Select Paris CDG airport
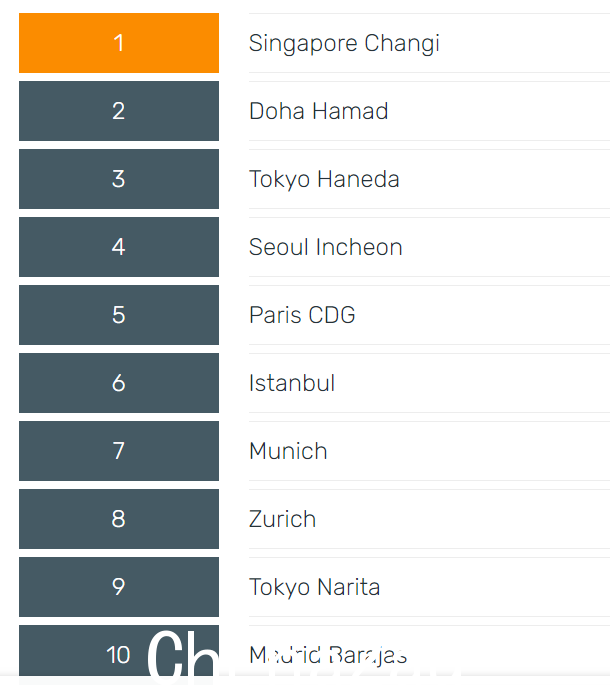 tap(302, 315)
